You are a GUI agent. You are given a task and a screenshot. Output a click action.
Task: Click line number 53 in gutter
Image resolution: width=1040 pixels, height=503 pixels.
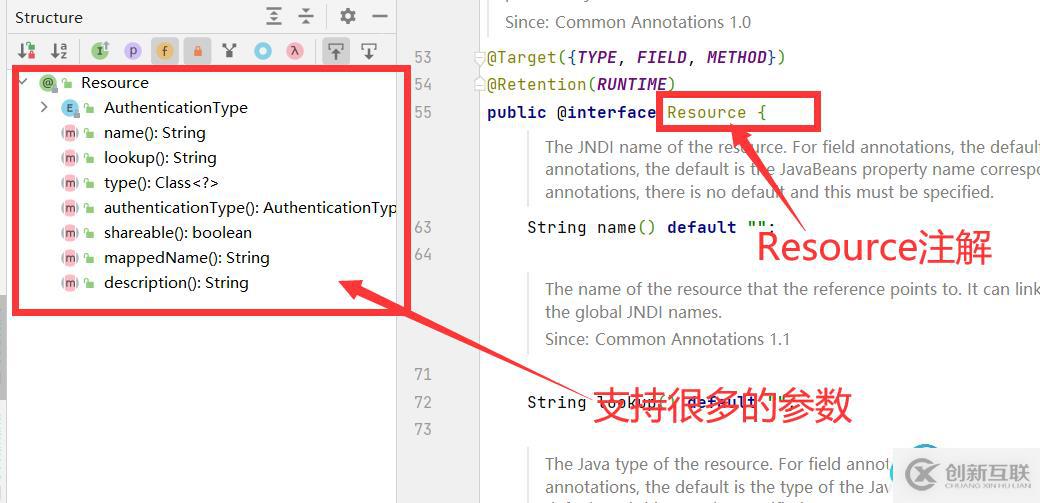click(422, 57)
